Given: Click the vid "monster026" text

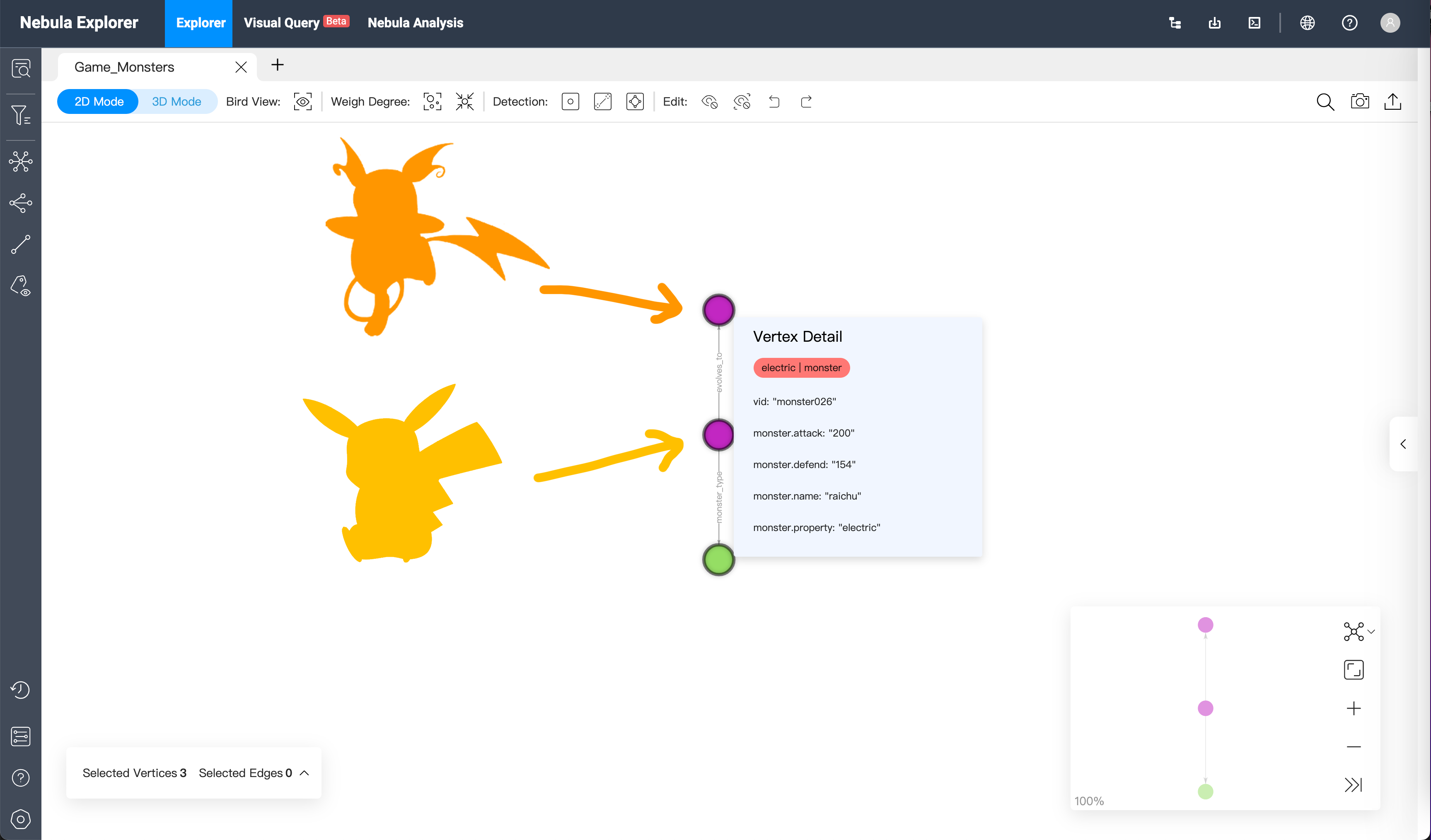Looking at the screenshot, I should [795, 402].
